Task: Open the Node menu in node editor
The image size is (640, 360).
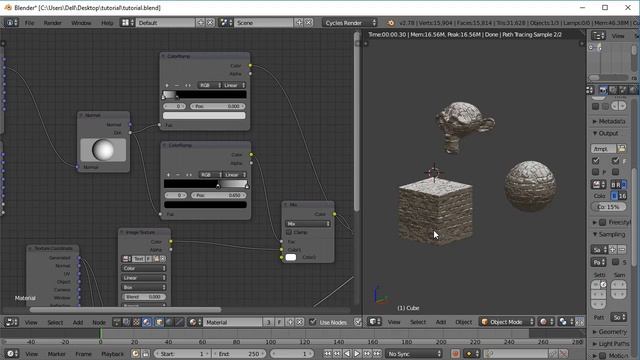Action: 99,322
